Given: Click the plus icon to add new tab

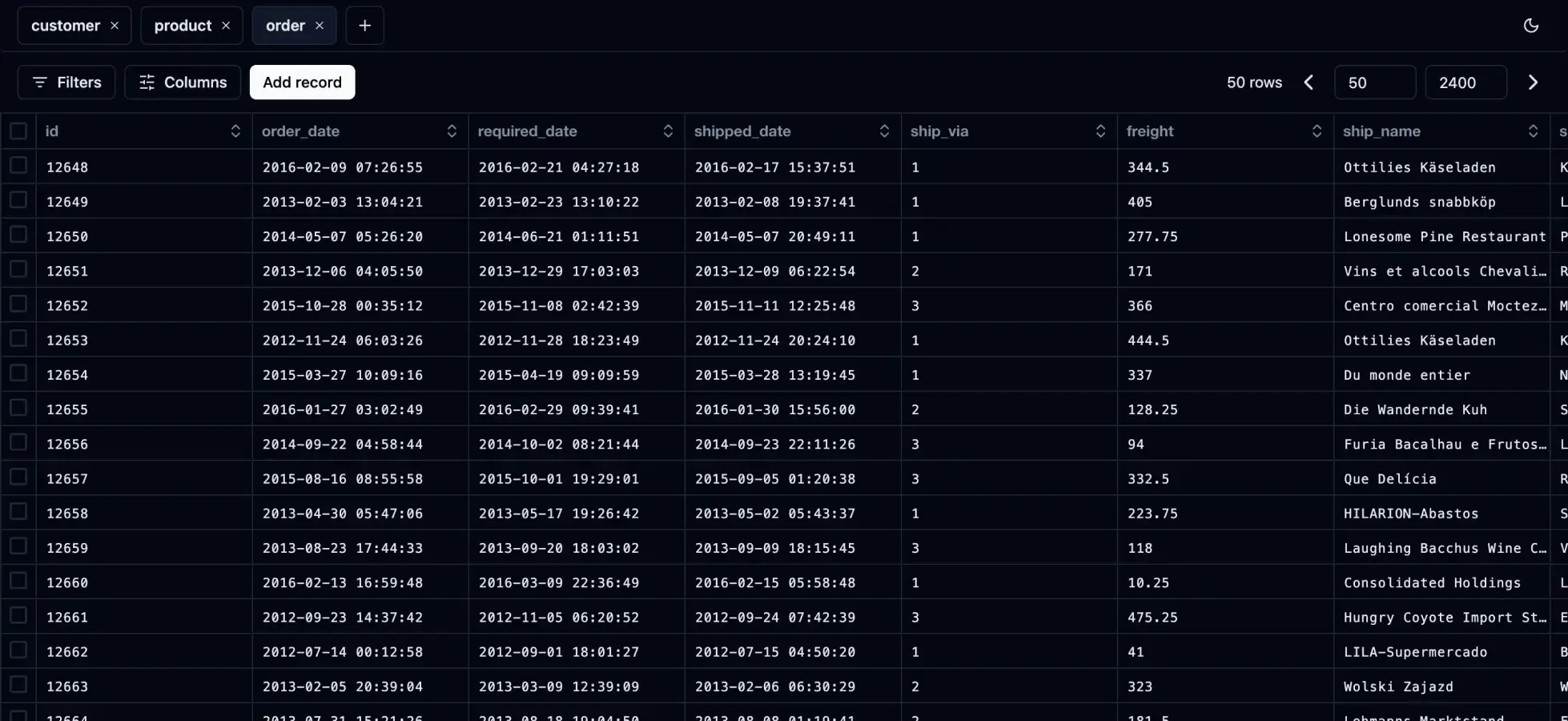Looking at the screenshot, I should (x=364, y=26).
